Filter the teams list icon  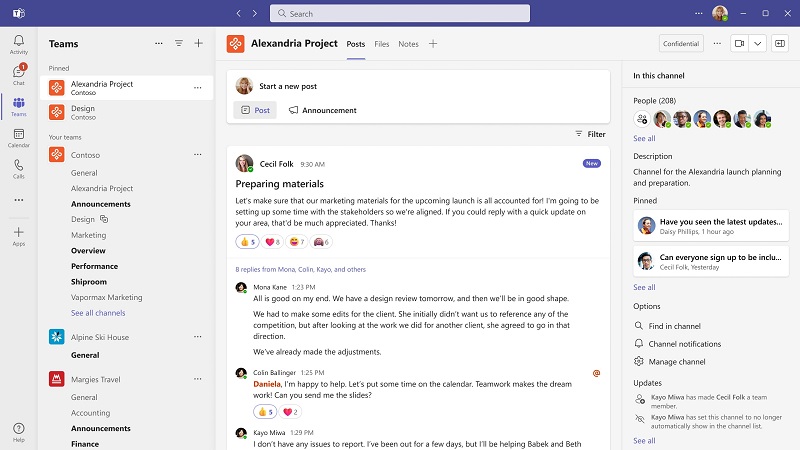[179, 43]
